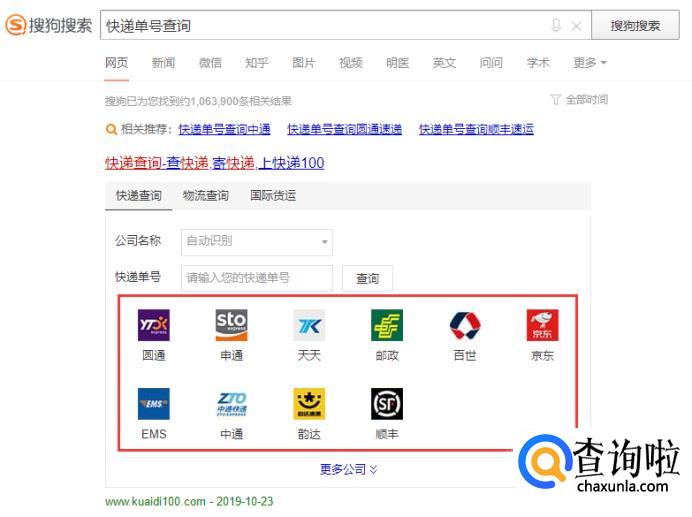692x517 pixels.
Task: Select the 圆通 YTO express icon
Action: [x=154, y=325]
